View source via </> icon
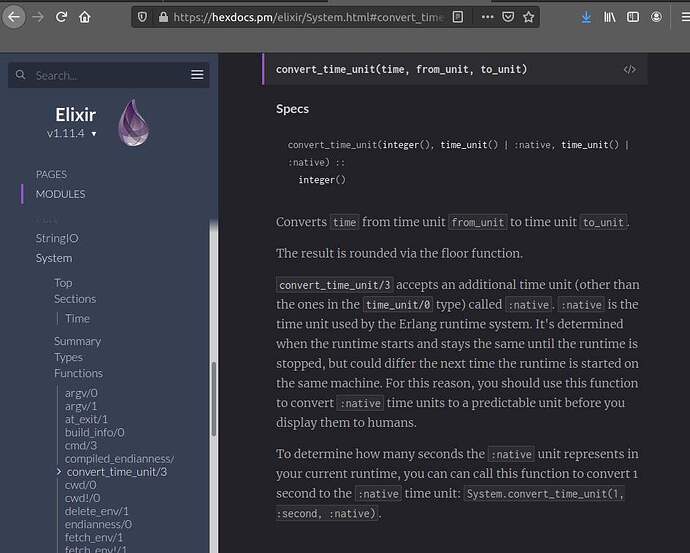Screen dimensions: 690x553 pos(629,70)
